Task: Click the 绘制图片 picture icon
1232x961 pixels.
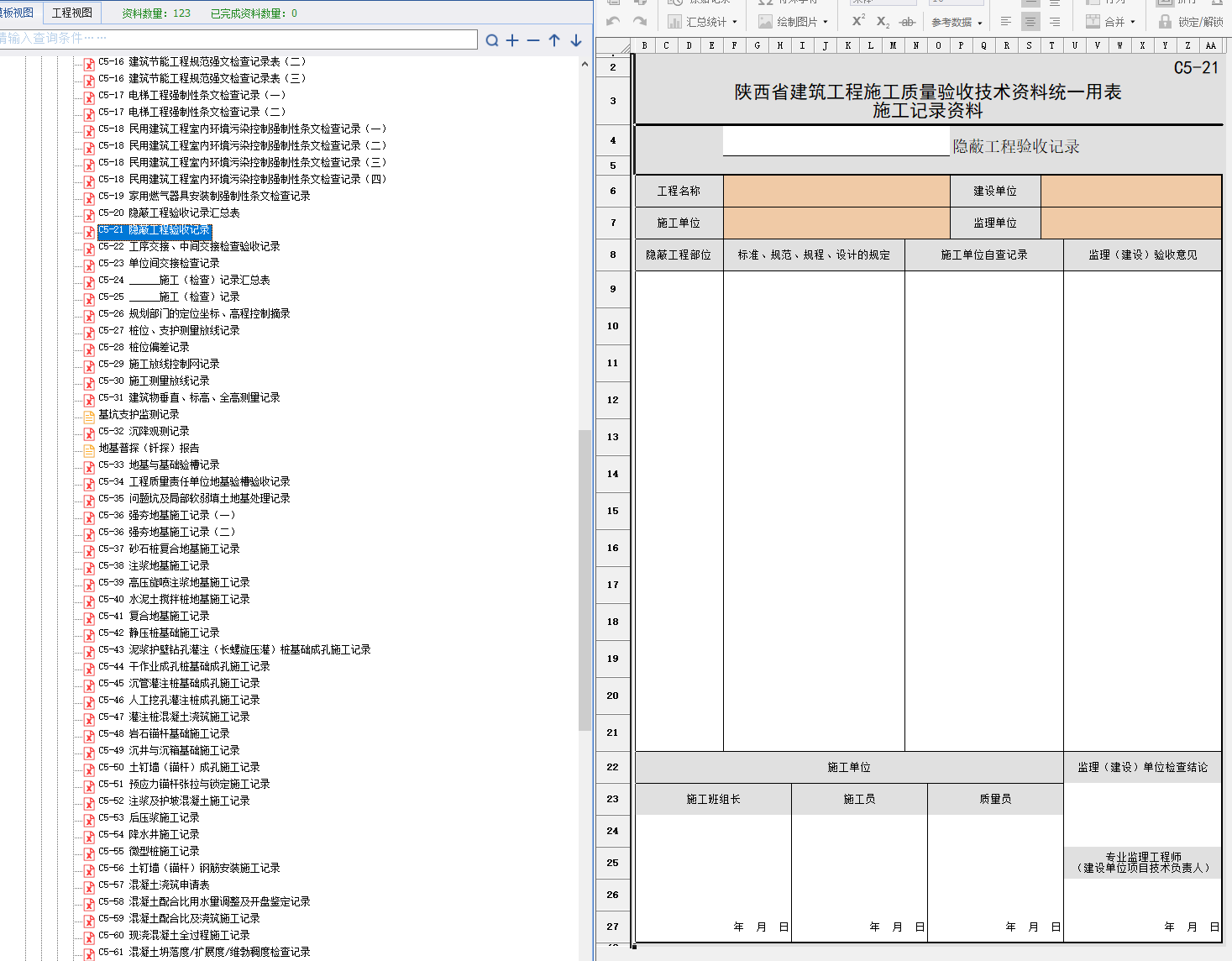Action: [765, 21]
